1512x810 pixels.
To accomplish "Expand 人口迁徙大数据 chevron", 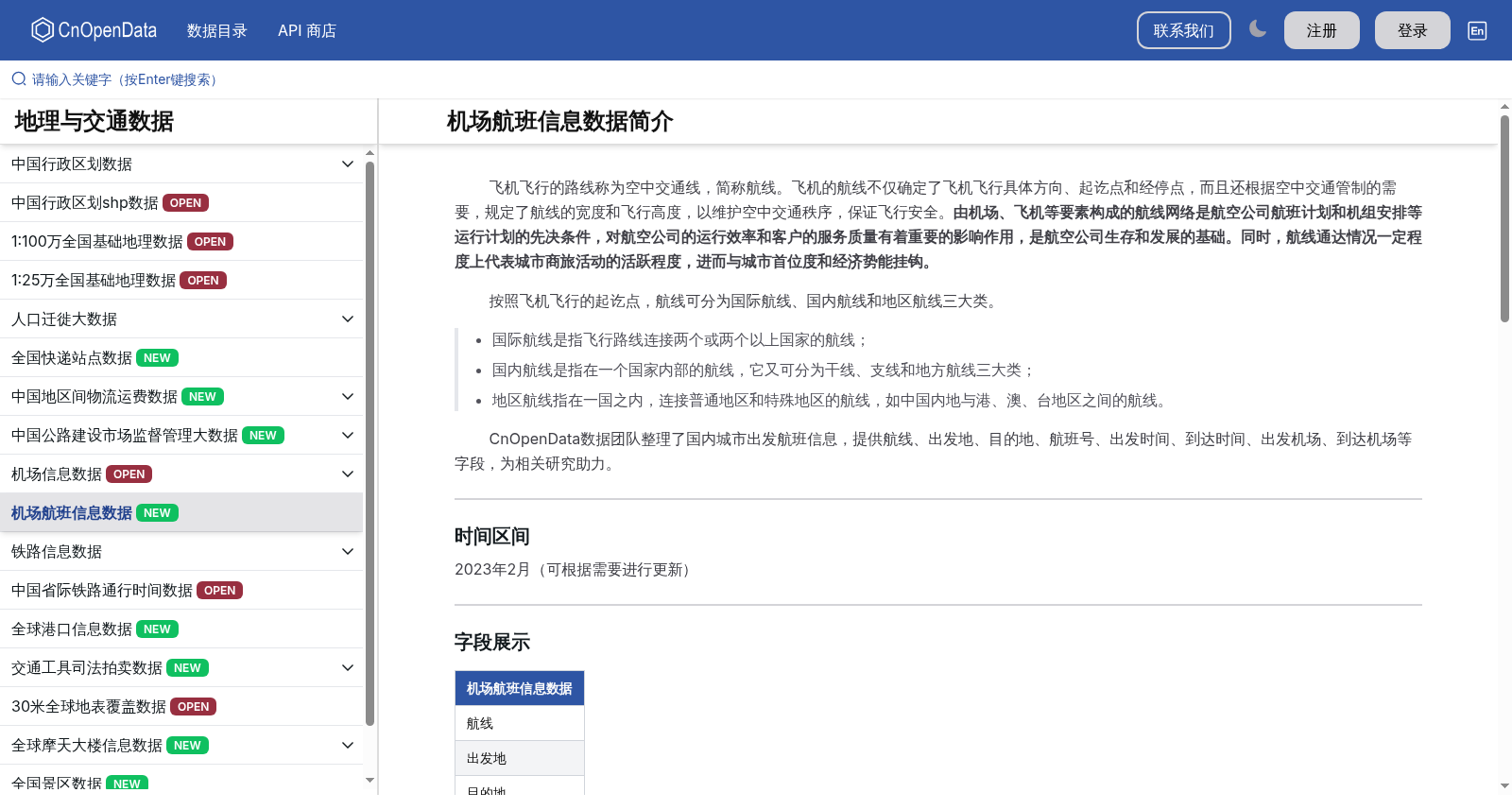I will point(348,319).
